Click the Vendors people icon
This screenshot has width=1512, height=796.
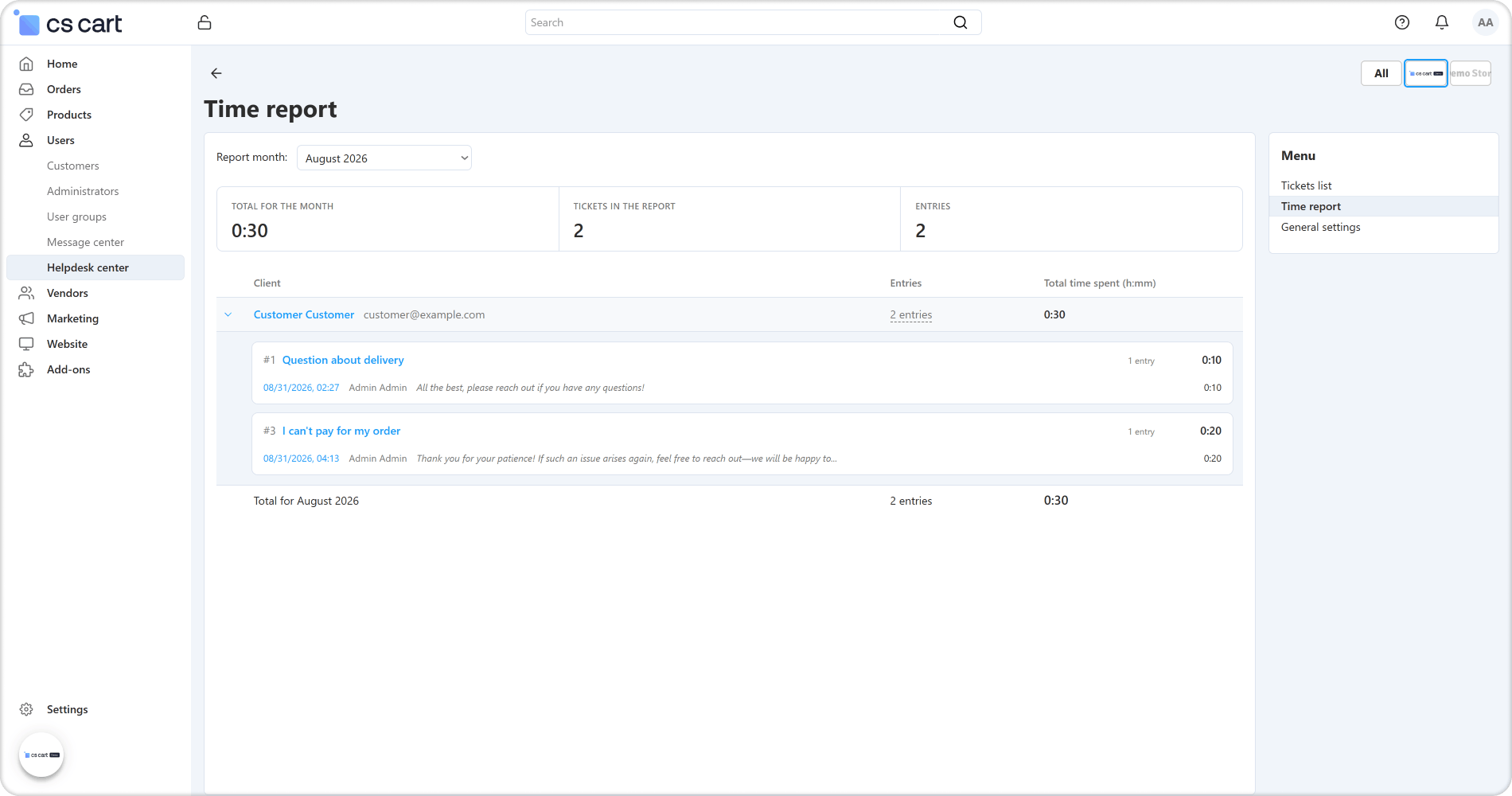[x=26, y=293]
